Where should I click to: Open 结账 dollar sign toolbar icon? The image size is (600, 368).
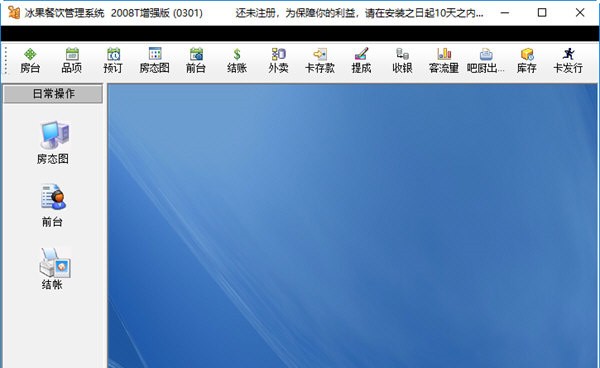point(237,60)
